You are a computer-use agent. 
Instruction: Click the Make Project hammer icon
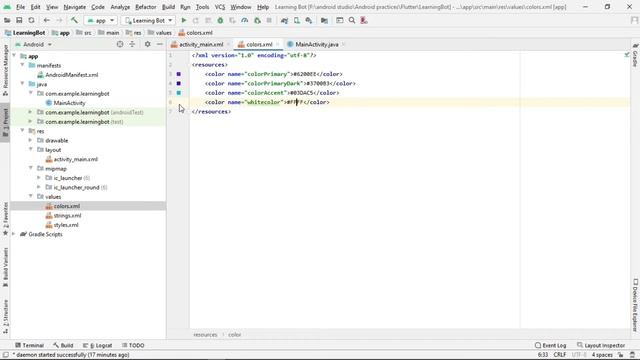[74, 20]
